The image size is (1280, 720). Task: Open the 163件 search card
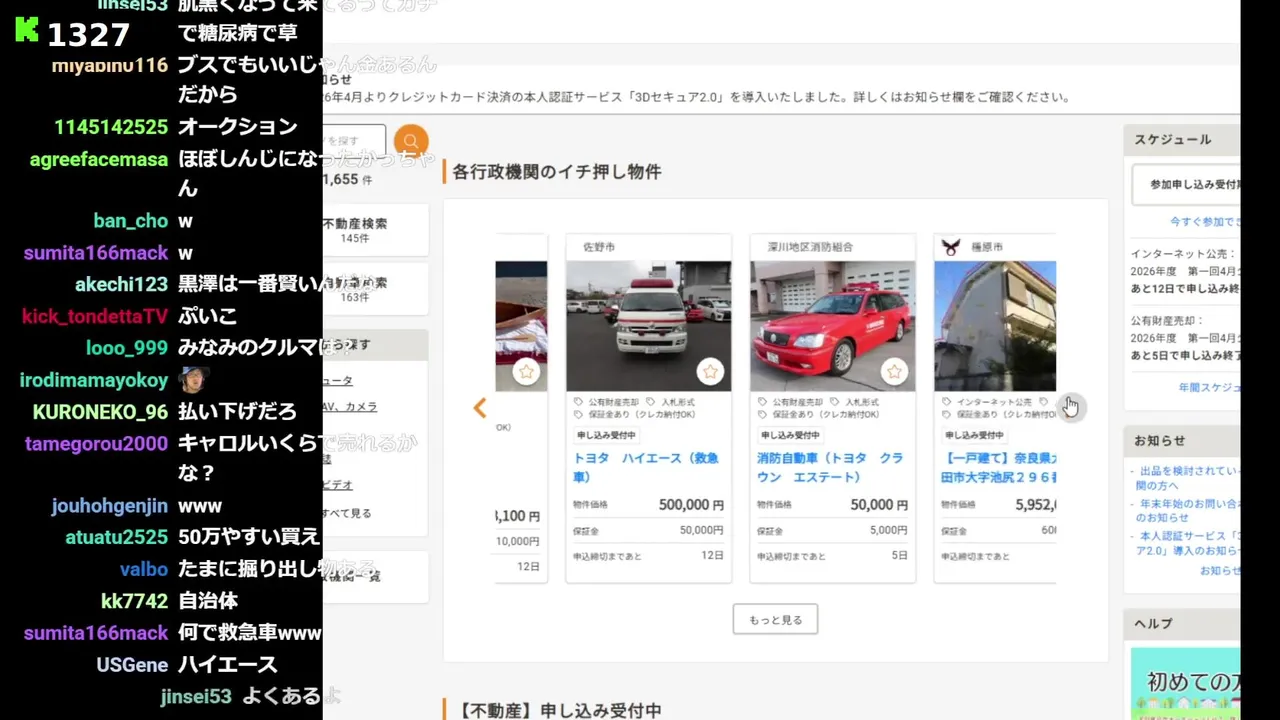click(375, 289)
